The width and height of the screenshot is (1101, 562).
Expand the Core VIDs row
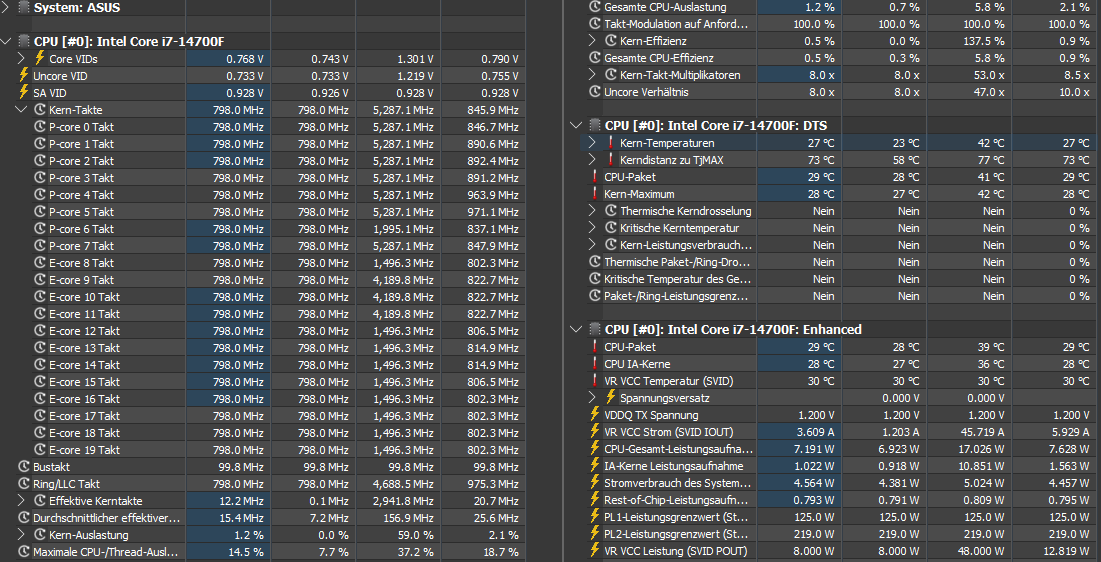click(21, 59)
